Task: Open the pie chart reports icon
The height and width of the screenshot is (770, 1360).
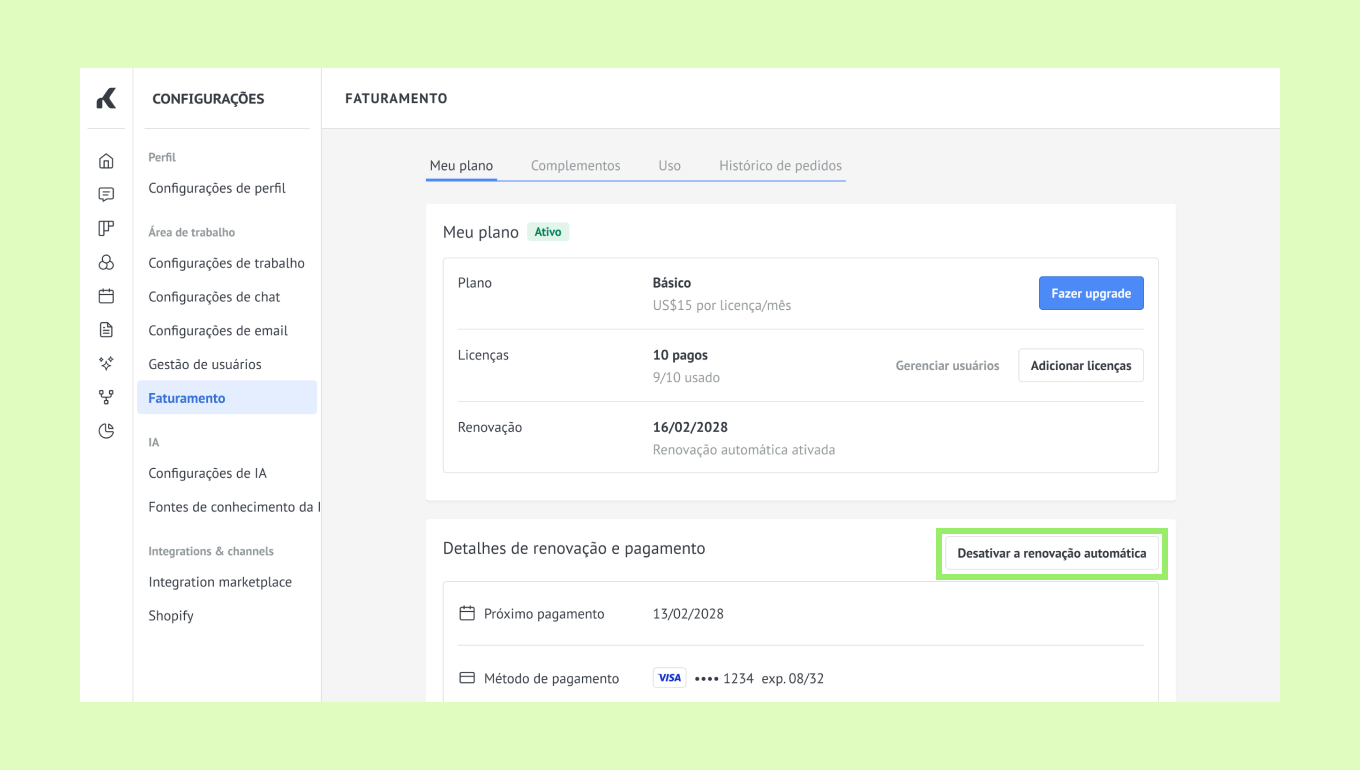Action: click(106, 431)
